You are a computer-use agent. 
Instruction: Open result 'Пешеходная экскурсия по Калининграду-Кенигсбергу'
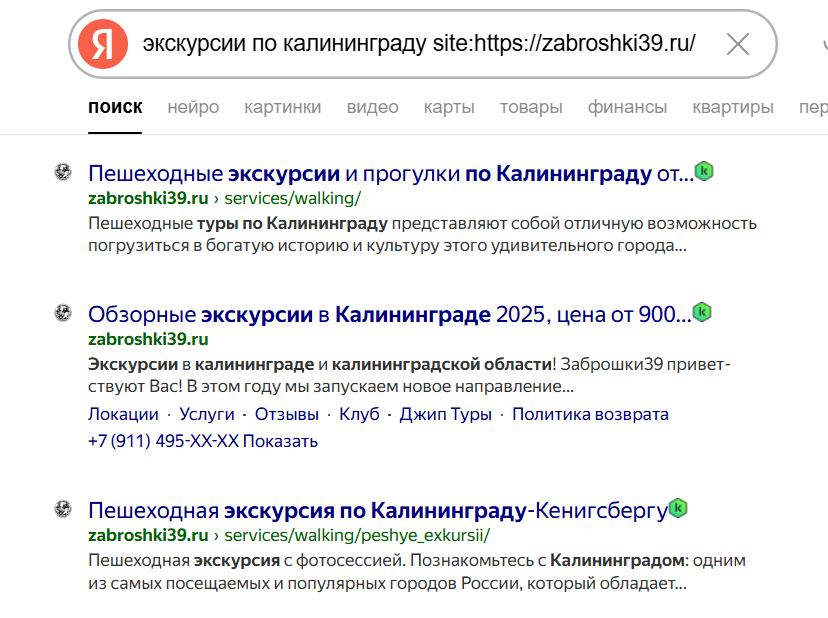tap(378, 510)
